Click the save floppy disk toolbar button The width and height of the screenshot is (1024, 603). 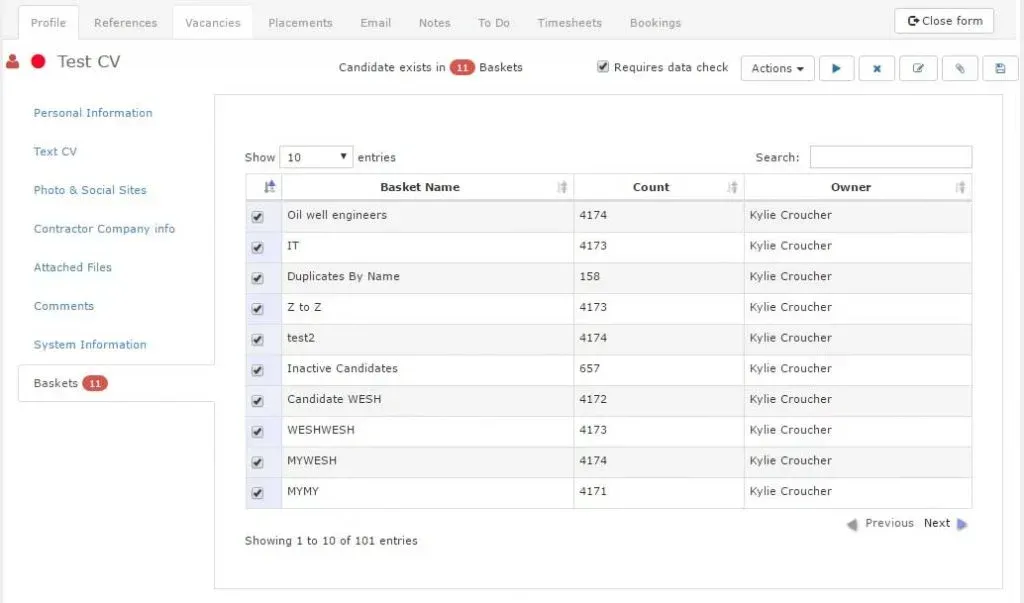tap(1000, 68)
